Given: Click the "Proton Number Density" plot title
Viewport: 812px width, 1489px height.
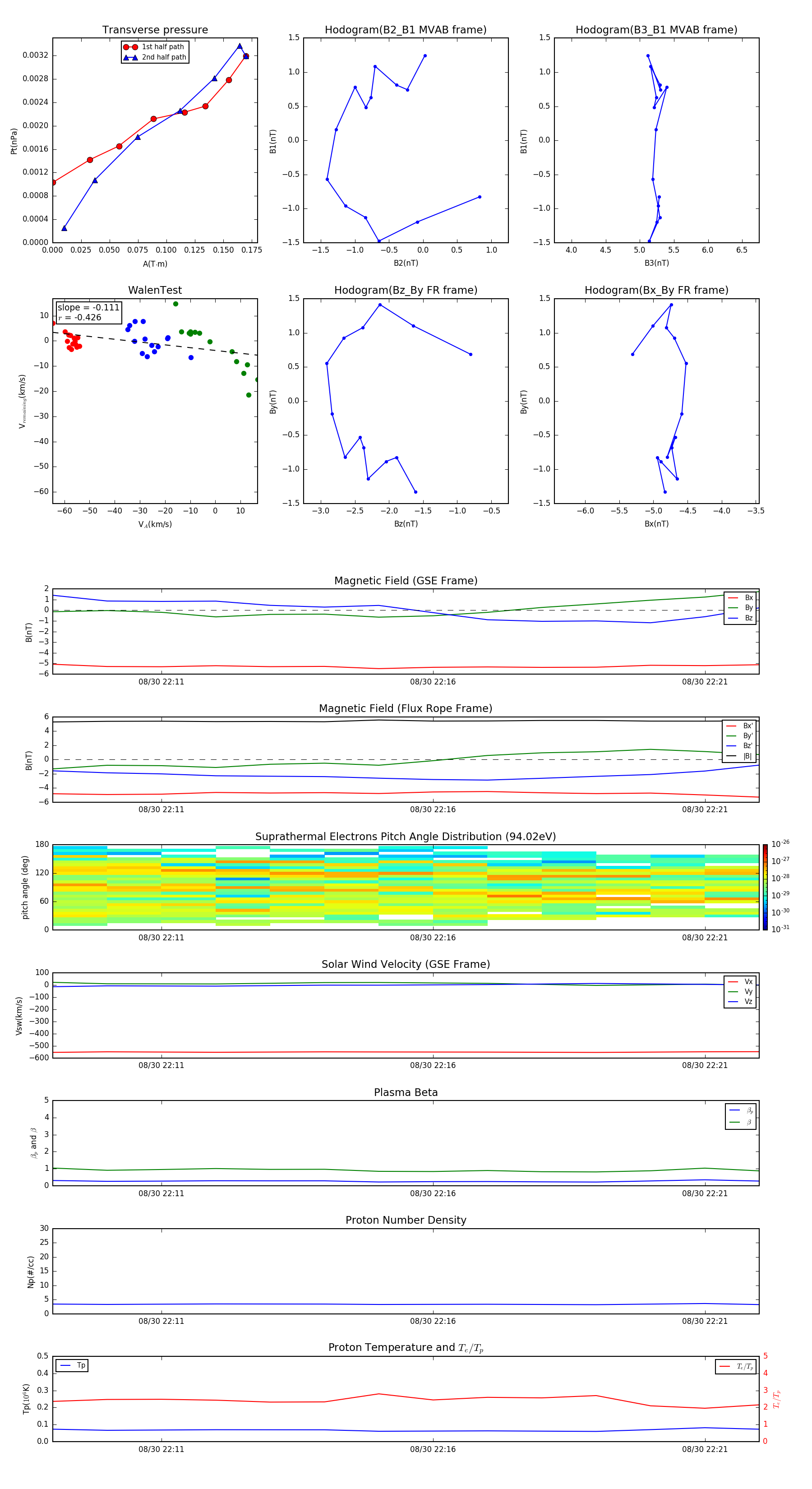Looking at the screenshot, I should click(406, 1220).
